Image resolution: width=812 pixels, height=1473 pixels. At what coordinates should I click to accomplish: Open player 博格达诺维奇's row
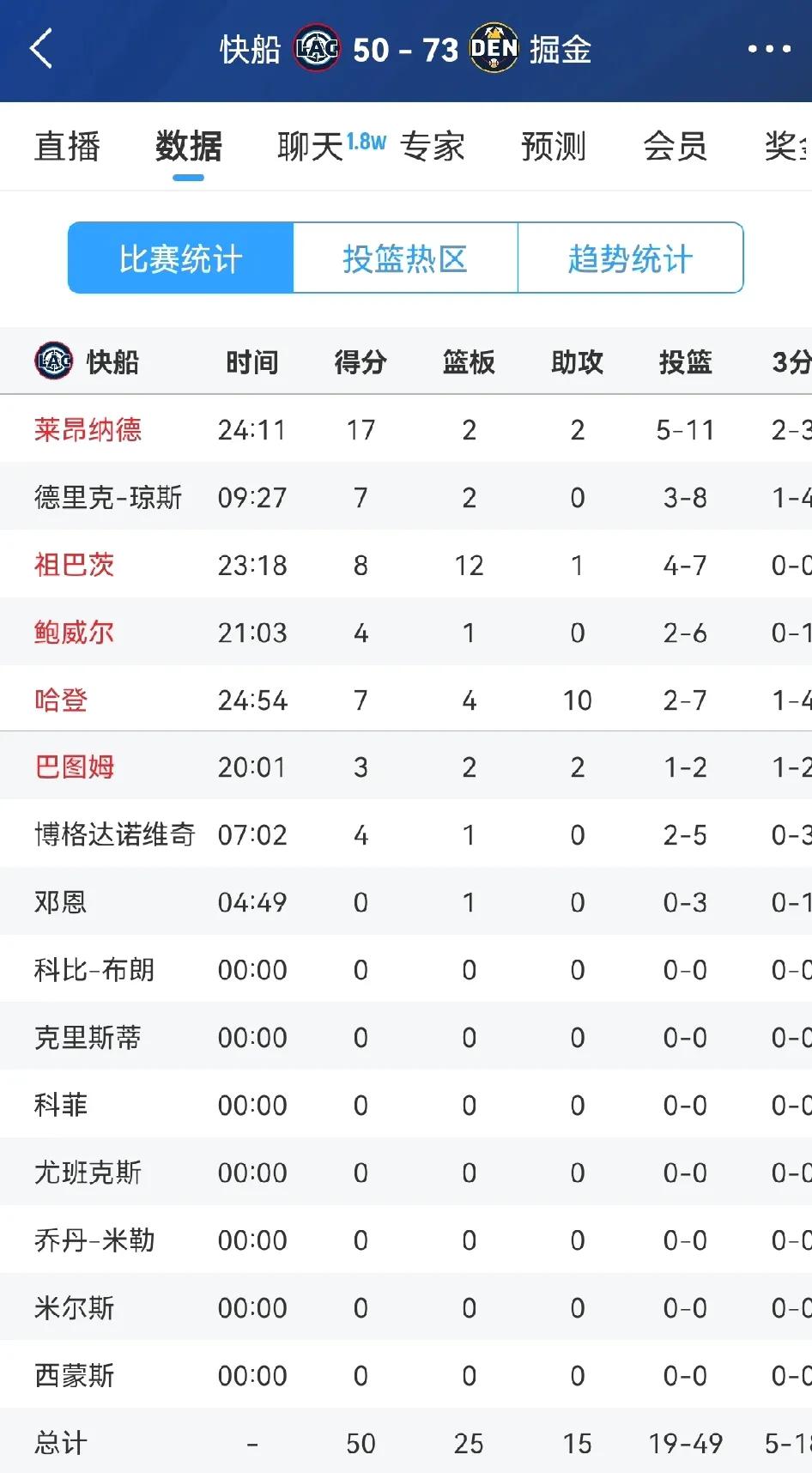[x=406, y=834]
